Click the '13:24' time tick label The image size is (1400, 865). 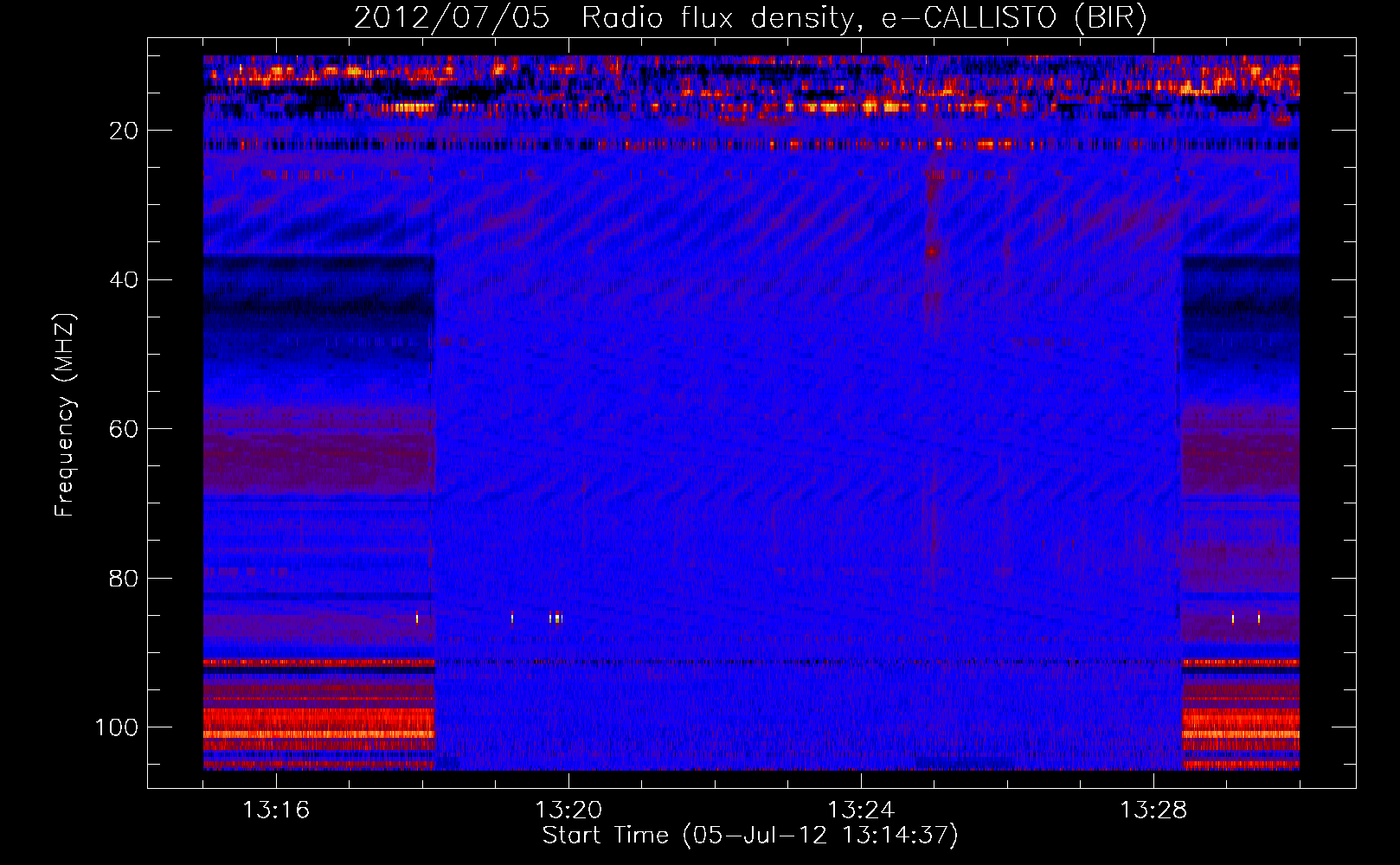861,810
